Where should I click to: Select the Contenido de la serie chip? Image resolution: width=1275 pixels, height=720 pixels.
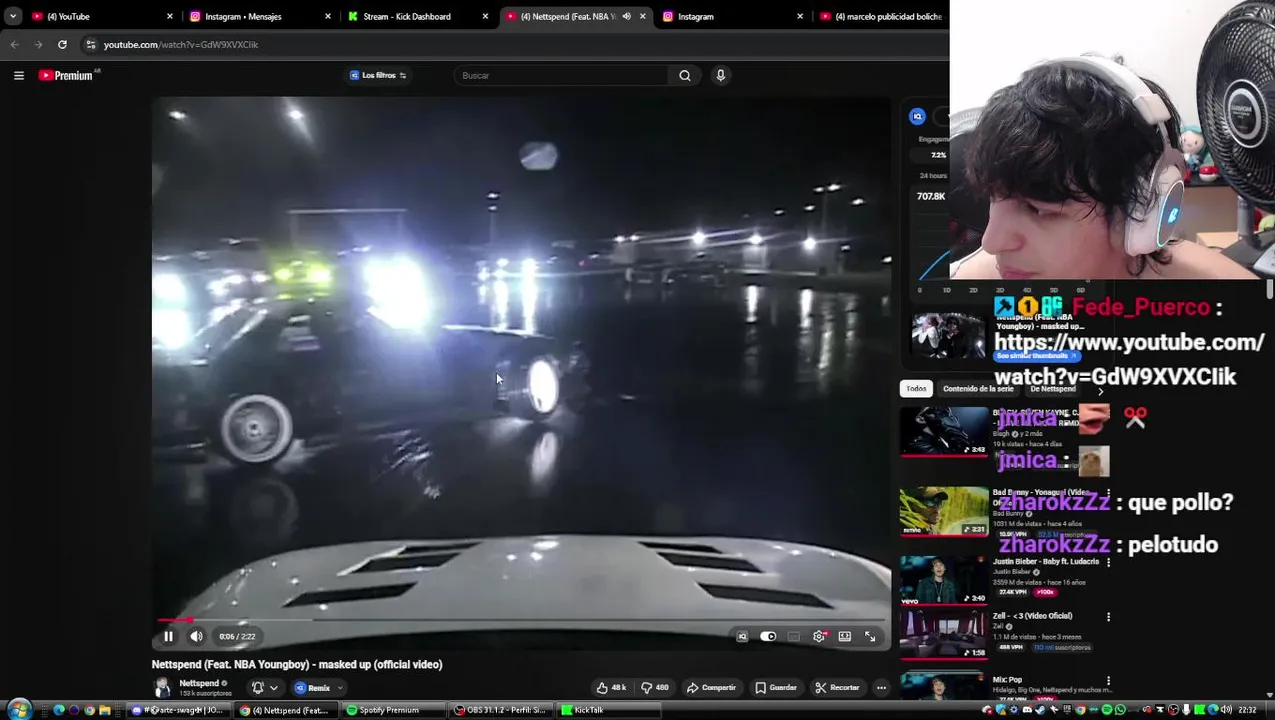coord(977,389)
